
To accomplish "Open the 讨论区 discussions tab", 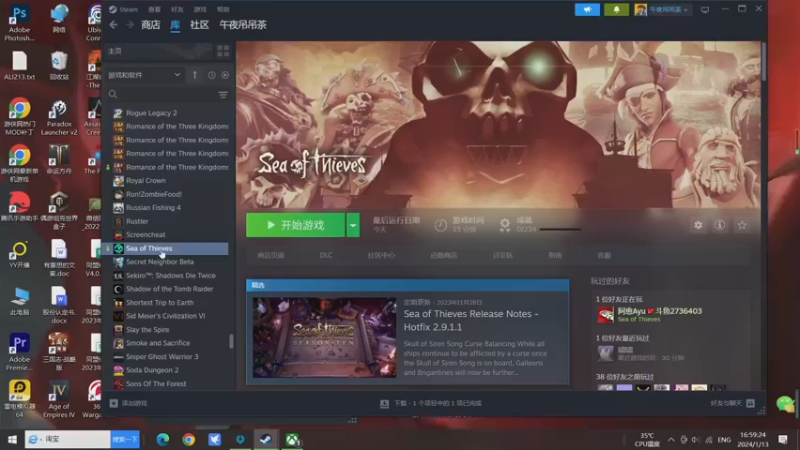I will [x=503, y=255].
